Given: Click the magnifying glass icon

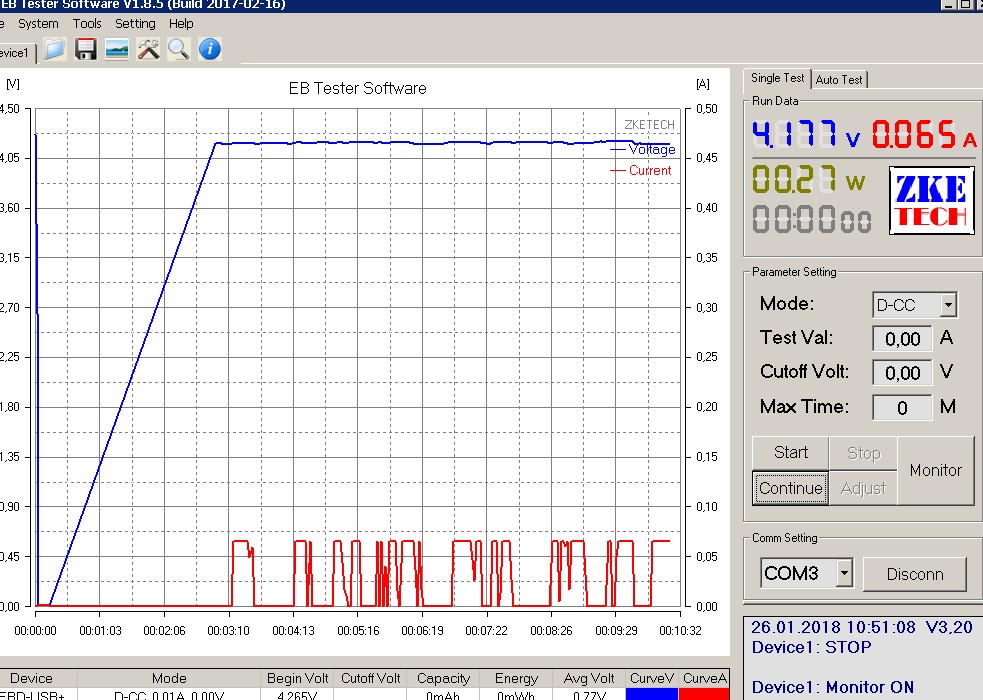Looking at the screenshot, I should (179, 49).
